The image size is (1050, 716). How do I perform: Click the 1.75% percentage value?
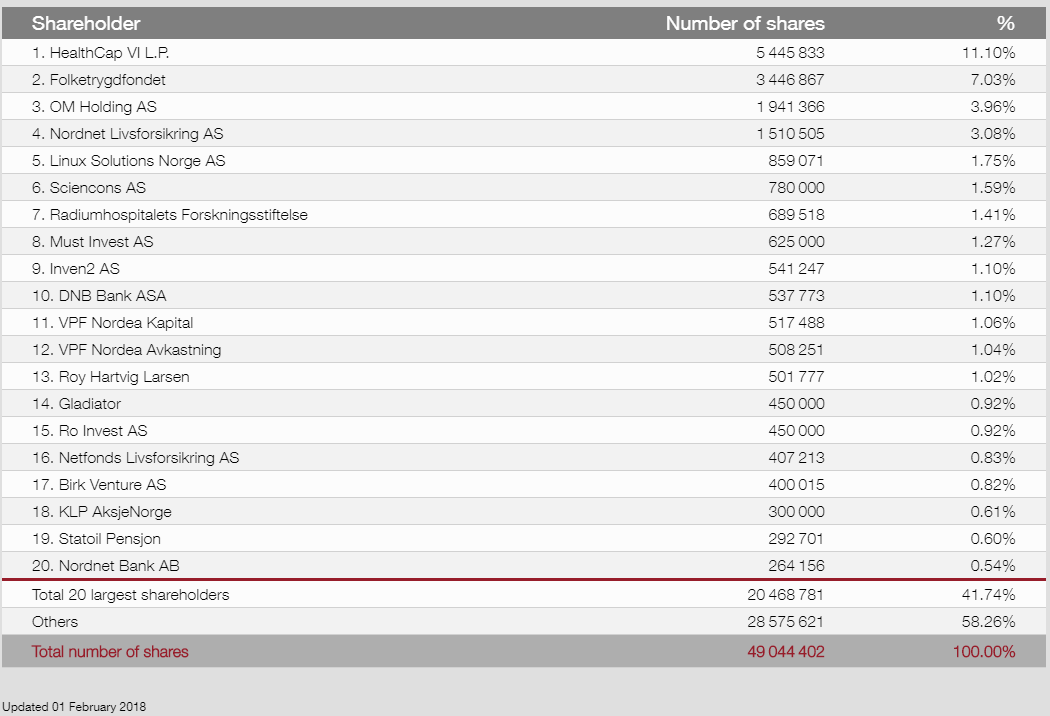coord(993,161)
